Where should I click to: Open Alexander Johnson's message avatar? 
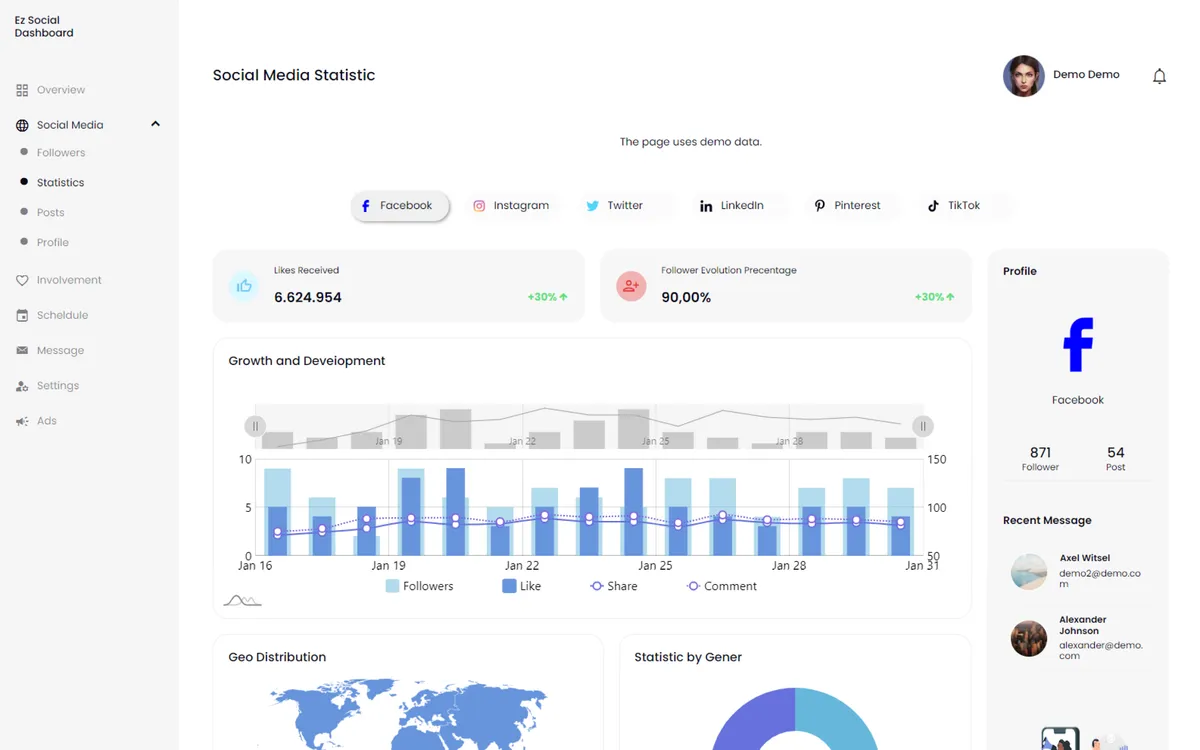1029,638
